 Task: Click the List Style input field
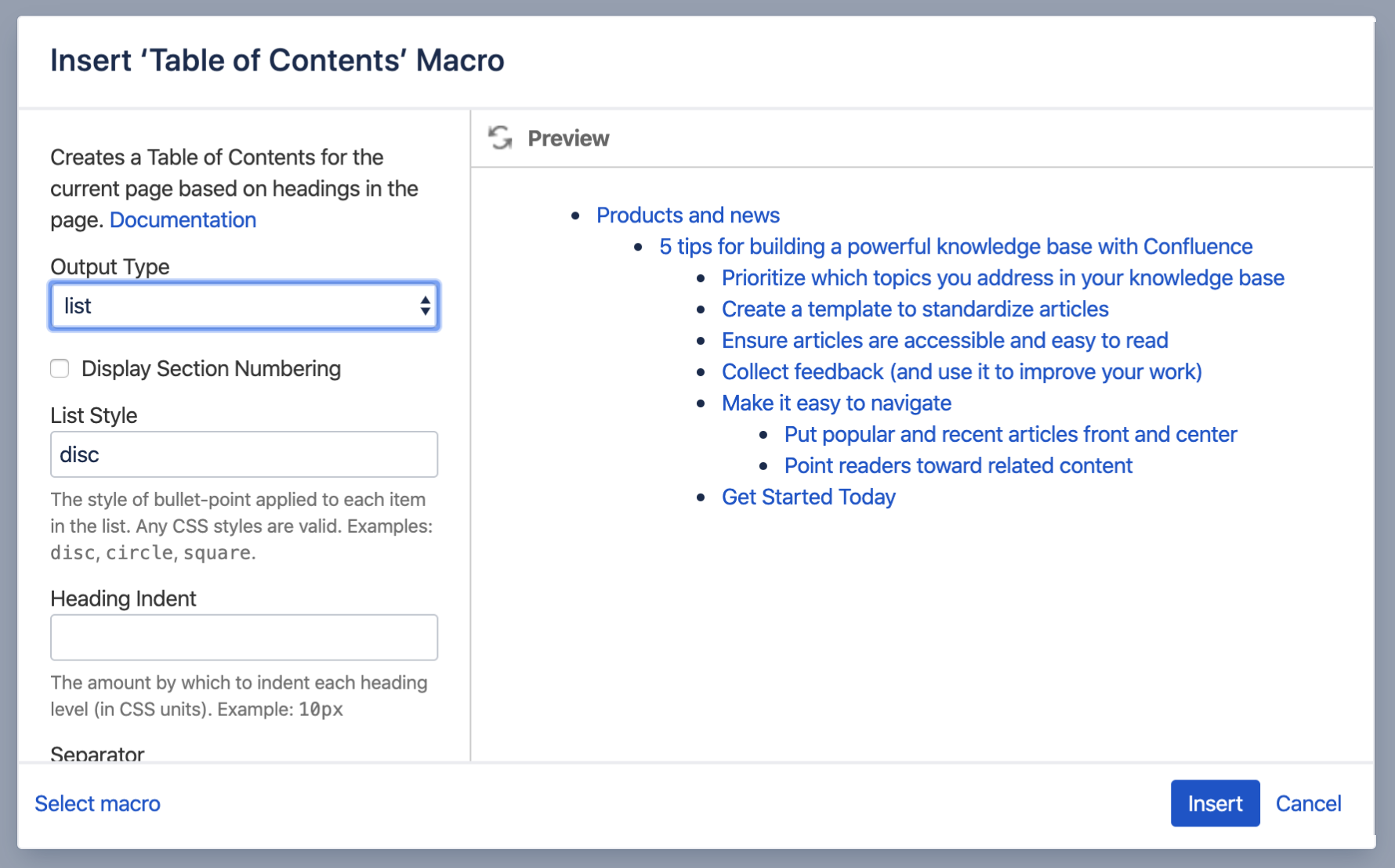[x=245, y=454]
